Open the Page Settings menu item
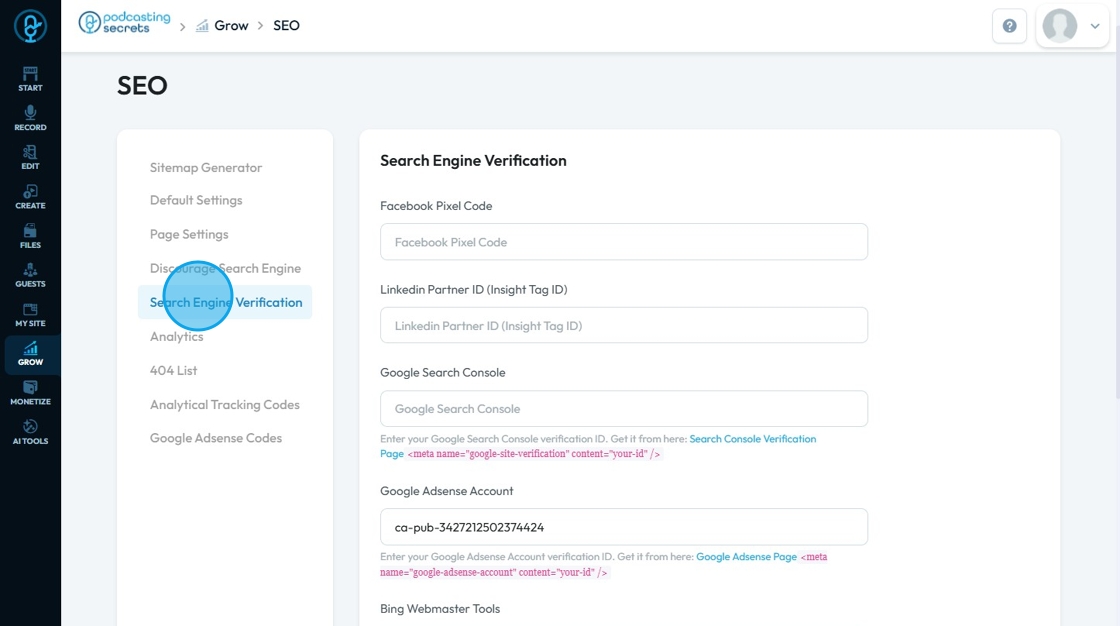Viewport: 1120px width, 626px height. point(189,234)
